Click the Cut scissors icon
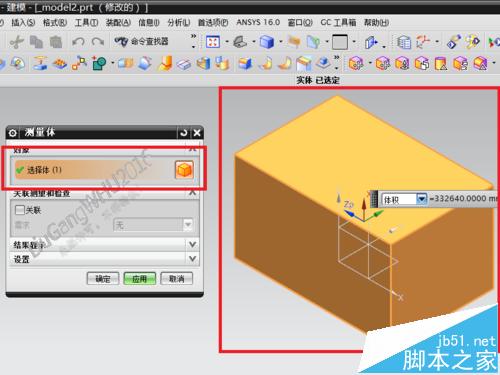 [x=17, y=42]
